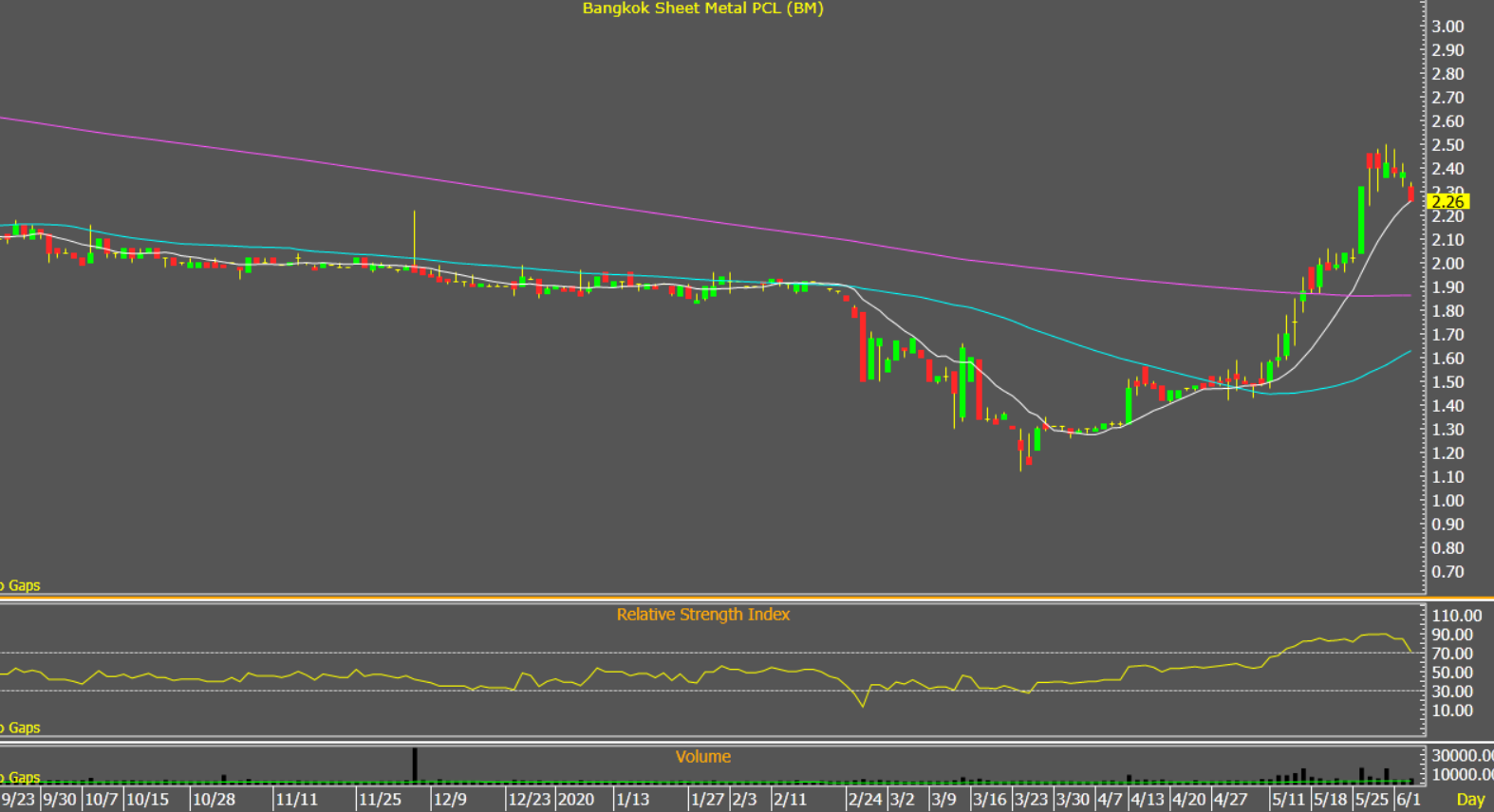Click the 1.40 price axis label
This screenshot has width=1494, height=812.
(x=1448, y=406)
